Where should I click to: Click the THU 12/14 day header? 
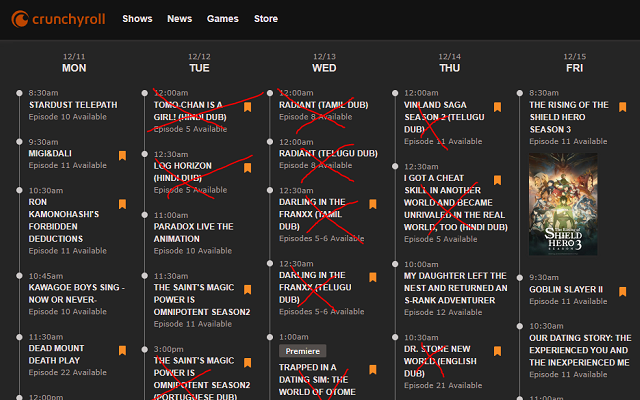coord(449,63)
